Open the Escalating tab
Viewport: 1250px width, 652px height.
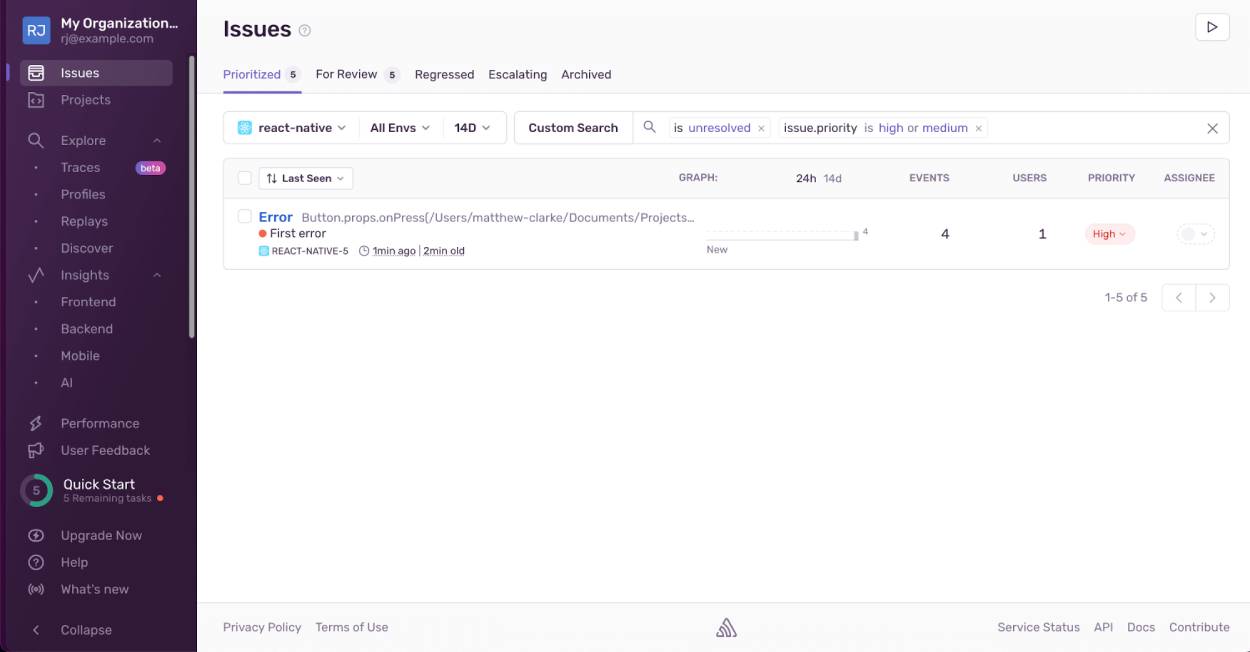[517, 74]
